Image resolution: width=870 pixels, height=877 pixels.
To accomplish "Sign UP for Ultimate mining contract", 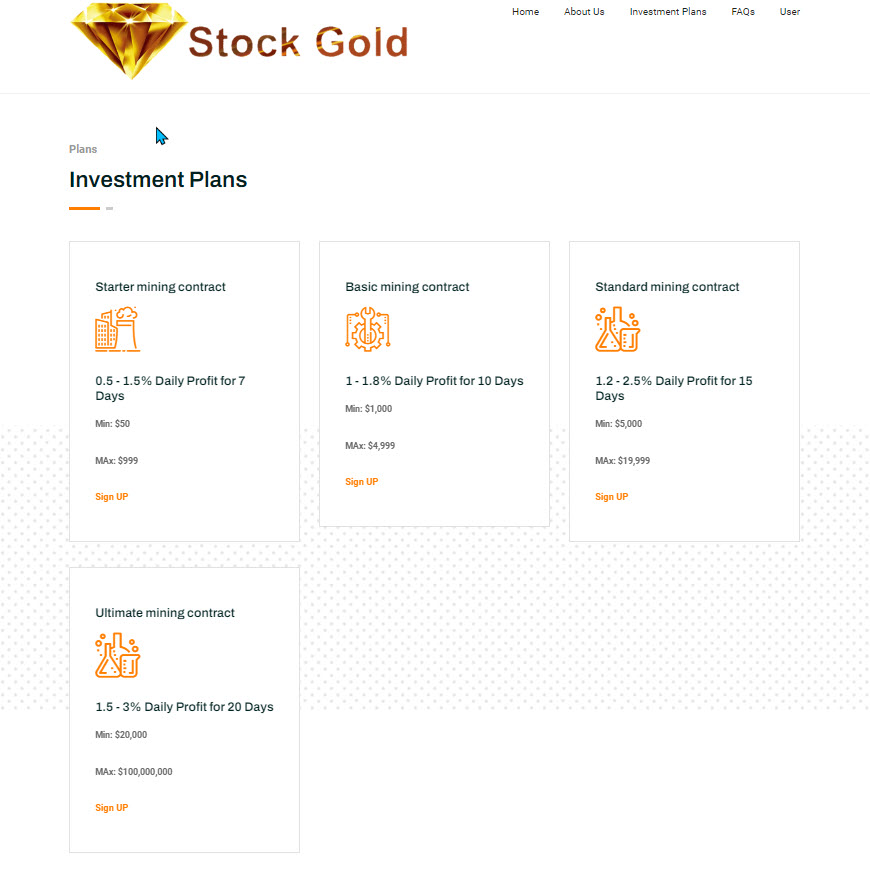I will coord(112,808).
